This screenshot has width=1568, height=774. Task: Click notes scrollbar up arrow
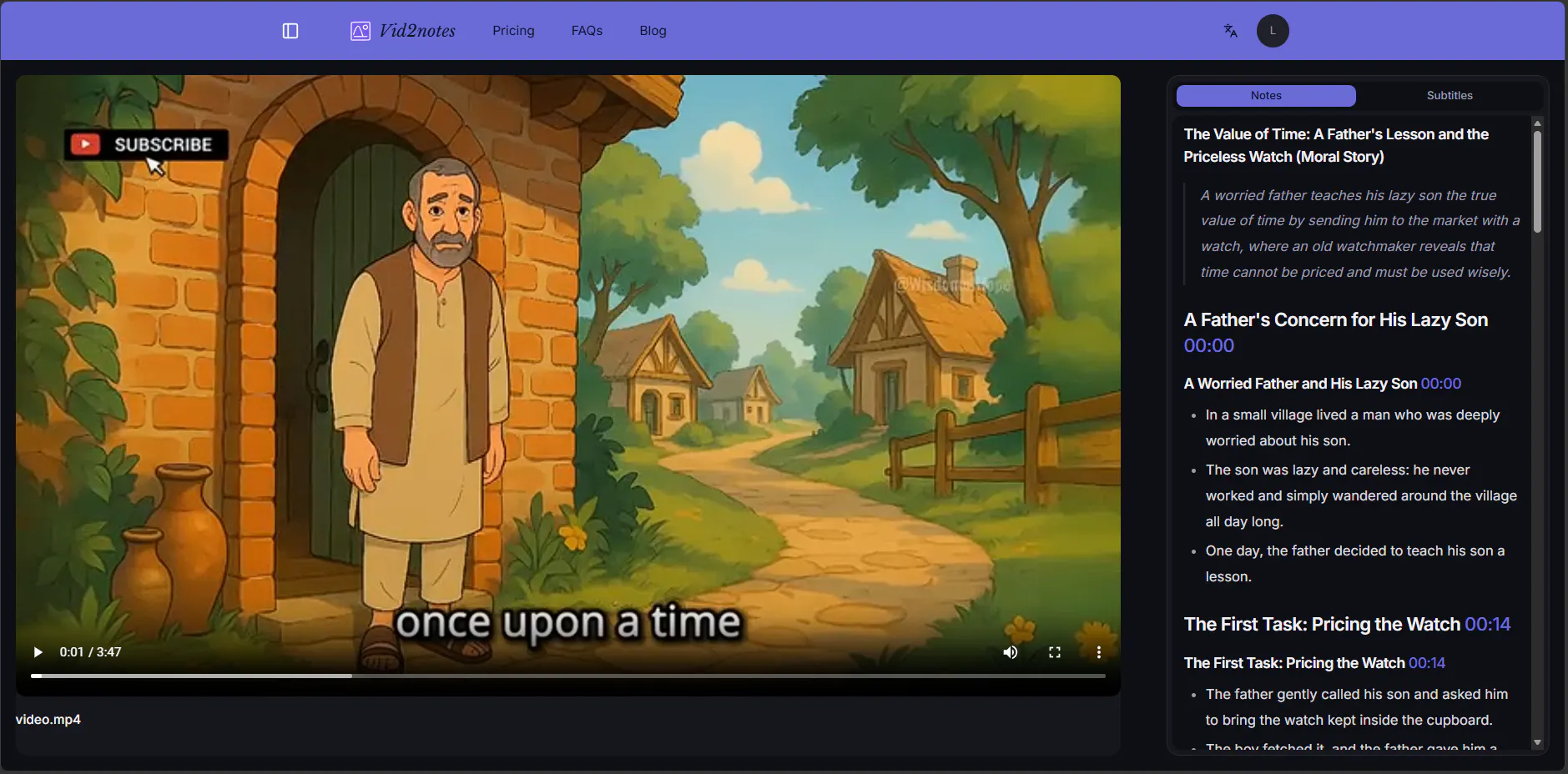click(x=1537, y=123)
